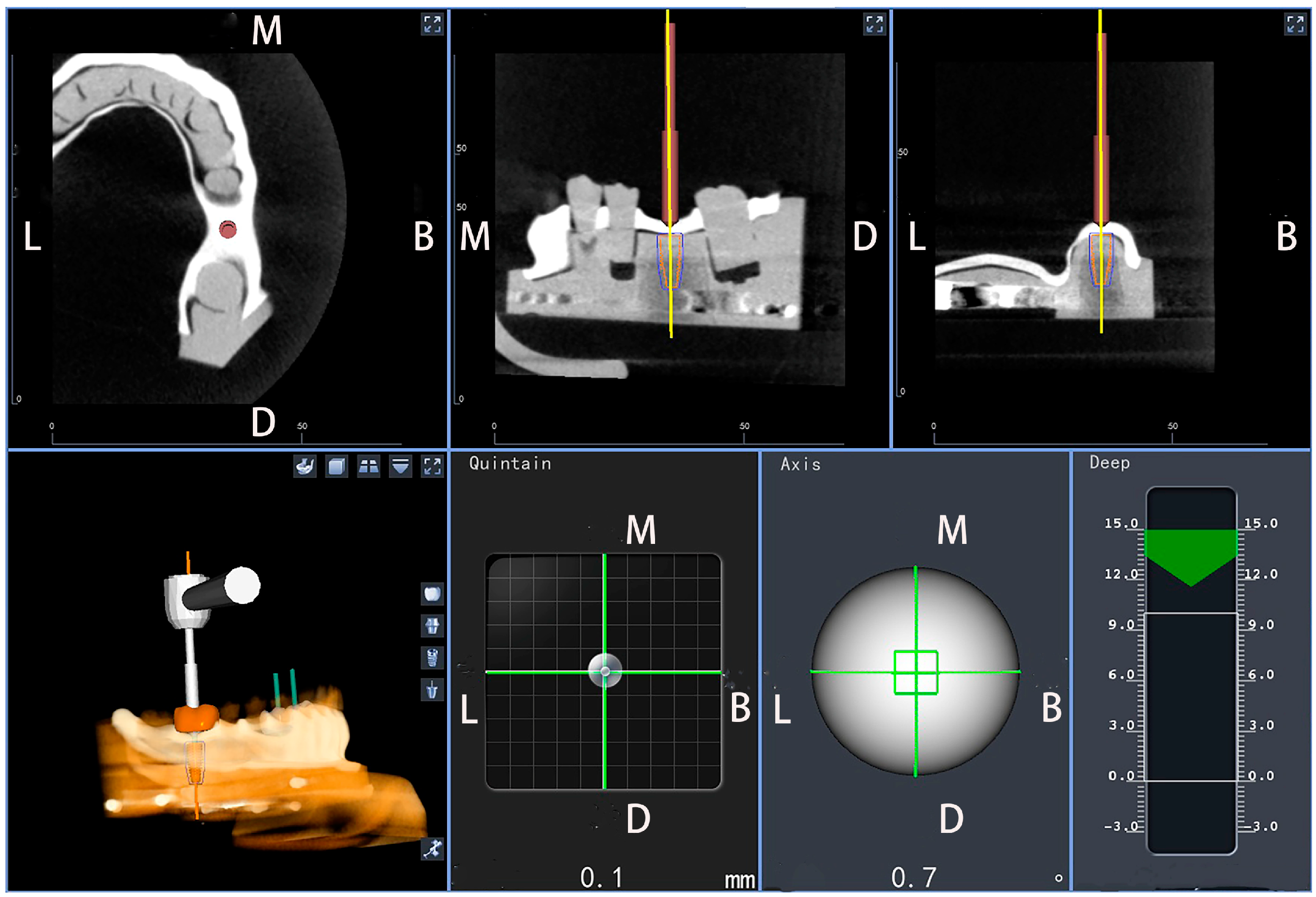Click the red implant marker in axial view

(228, 229)
